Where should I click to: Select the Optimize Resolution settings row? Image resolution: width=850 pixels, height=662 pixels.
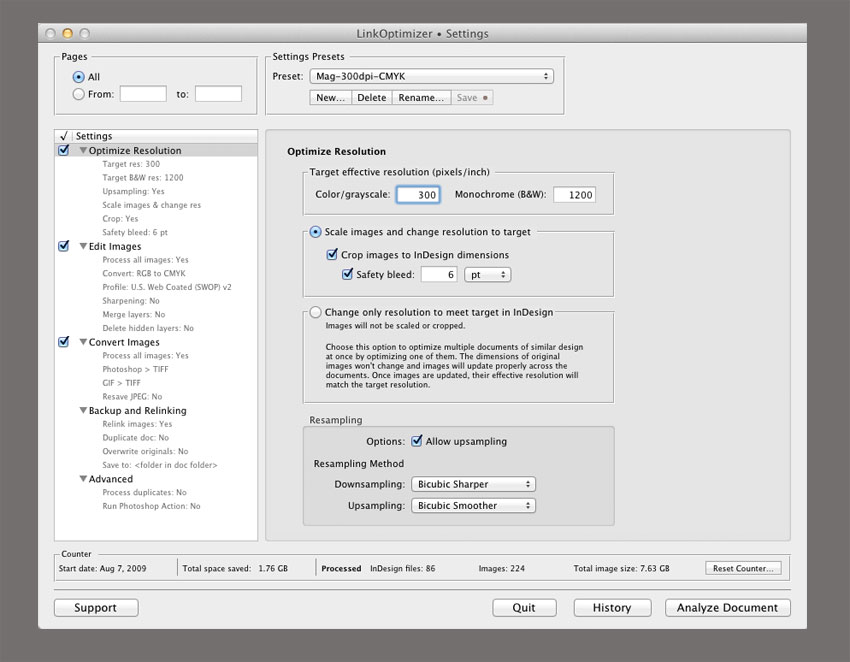tap(156, 150)
